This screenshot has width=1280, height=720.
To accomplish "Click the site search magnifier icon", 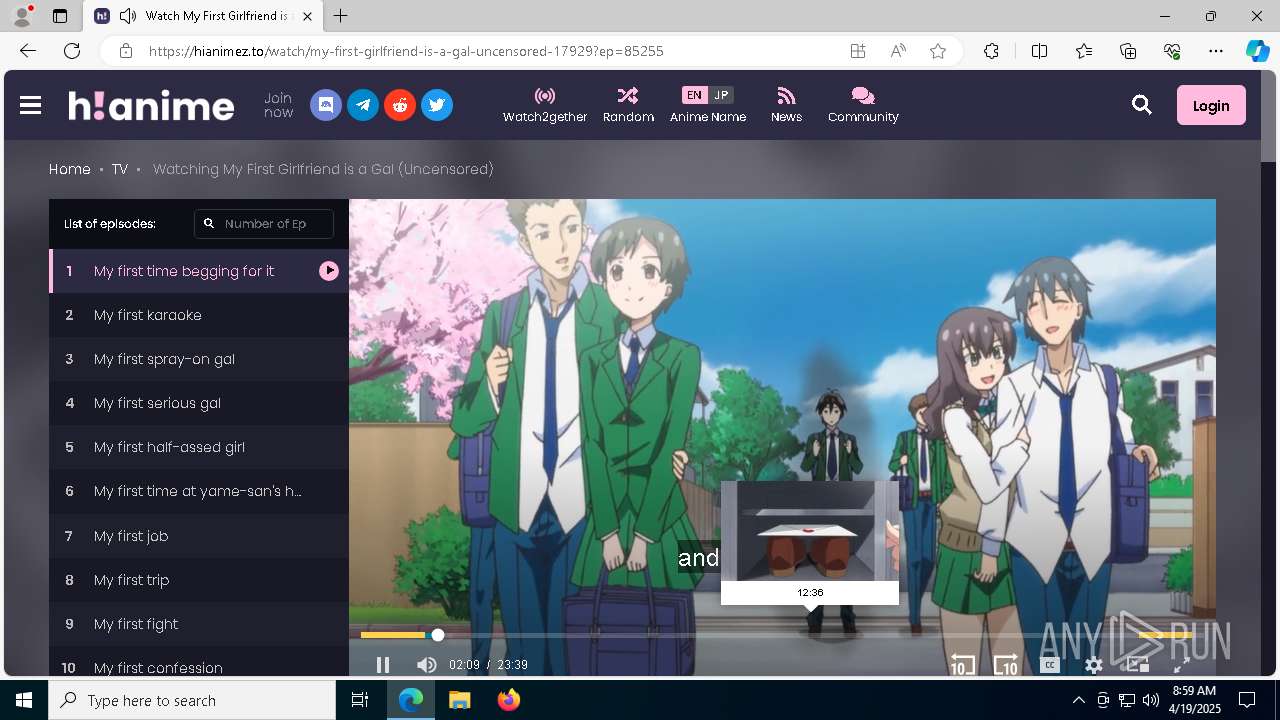I will click(x=1142, y=105).
